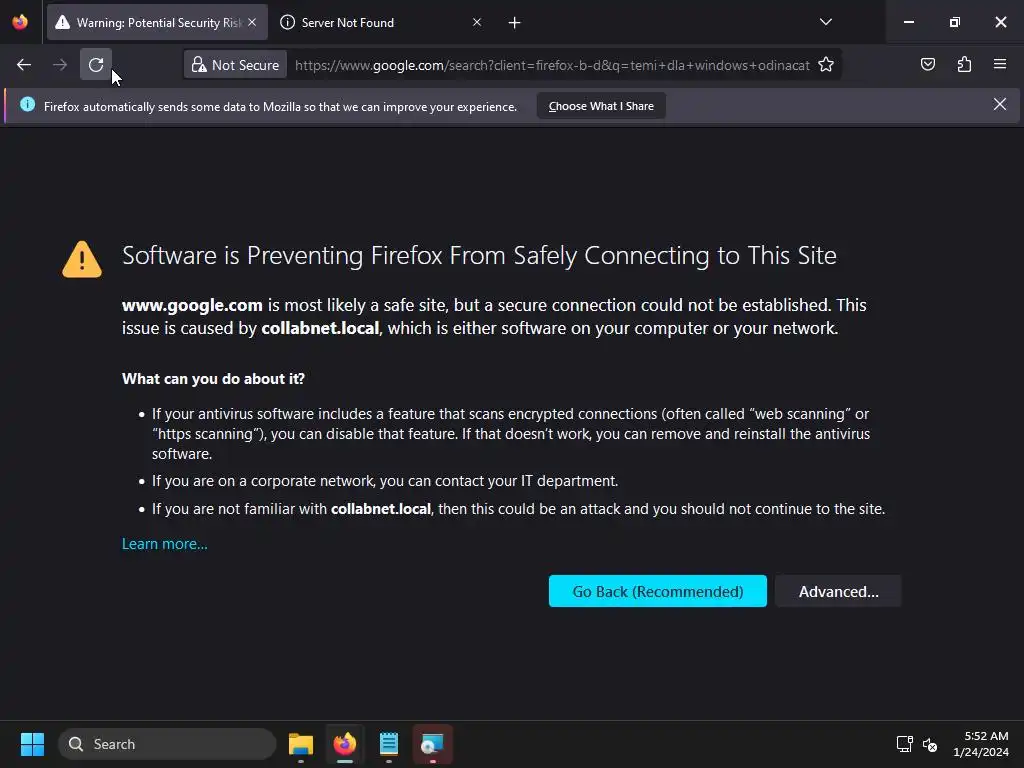
Task: Open the Save to Pocket icon
Action: point(928,65)
